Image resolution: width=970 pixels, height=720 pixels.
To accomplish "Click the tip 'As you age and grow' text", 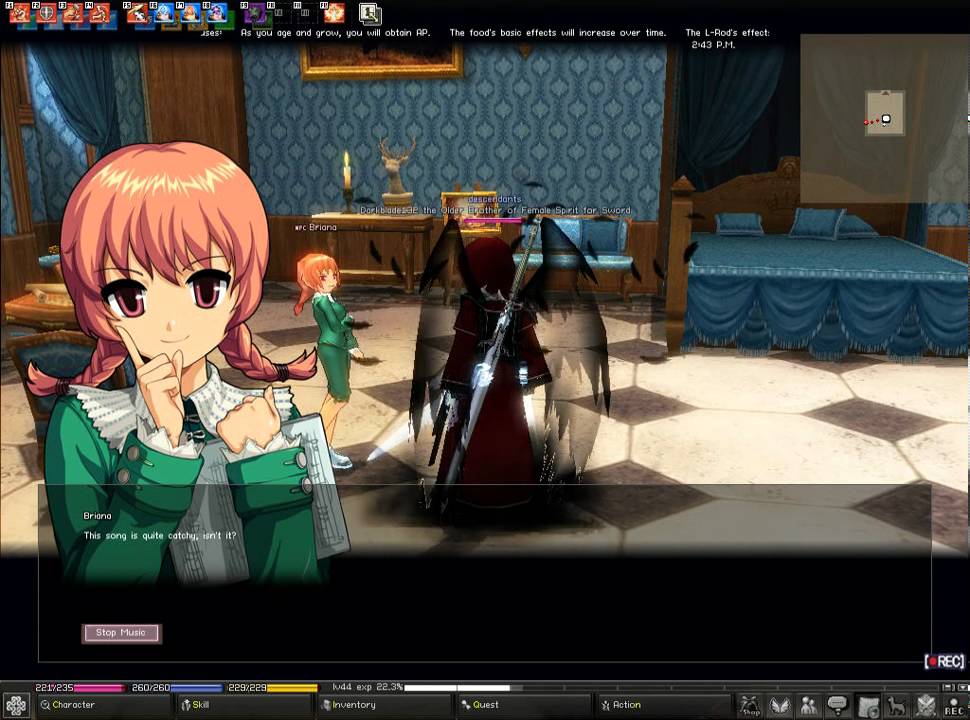I will (335, 33).
